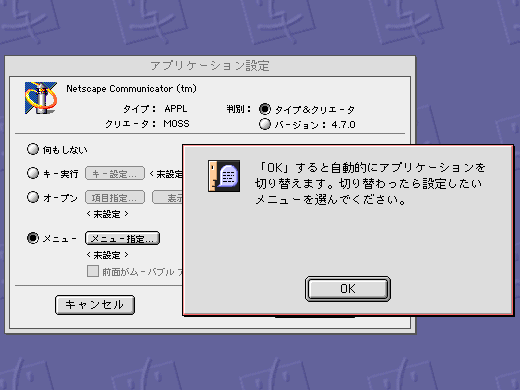Click the Netscape Communicator application icon

(41, 98)
